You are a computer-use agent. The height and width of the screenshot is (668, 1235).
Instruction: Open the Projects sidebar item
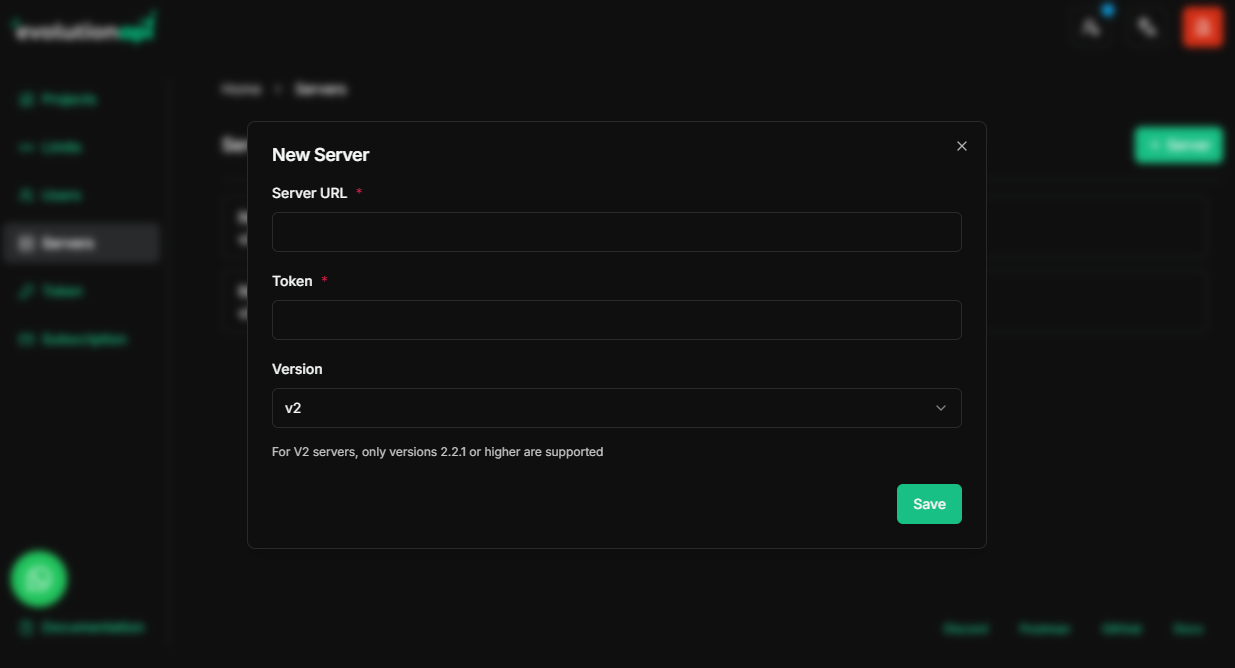pyautogui.click(x=81, y=99)
